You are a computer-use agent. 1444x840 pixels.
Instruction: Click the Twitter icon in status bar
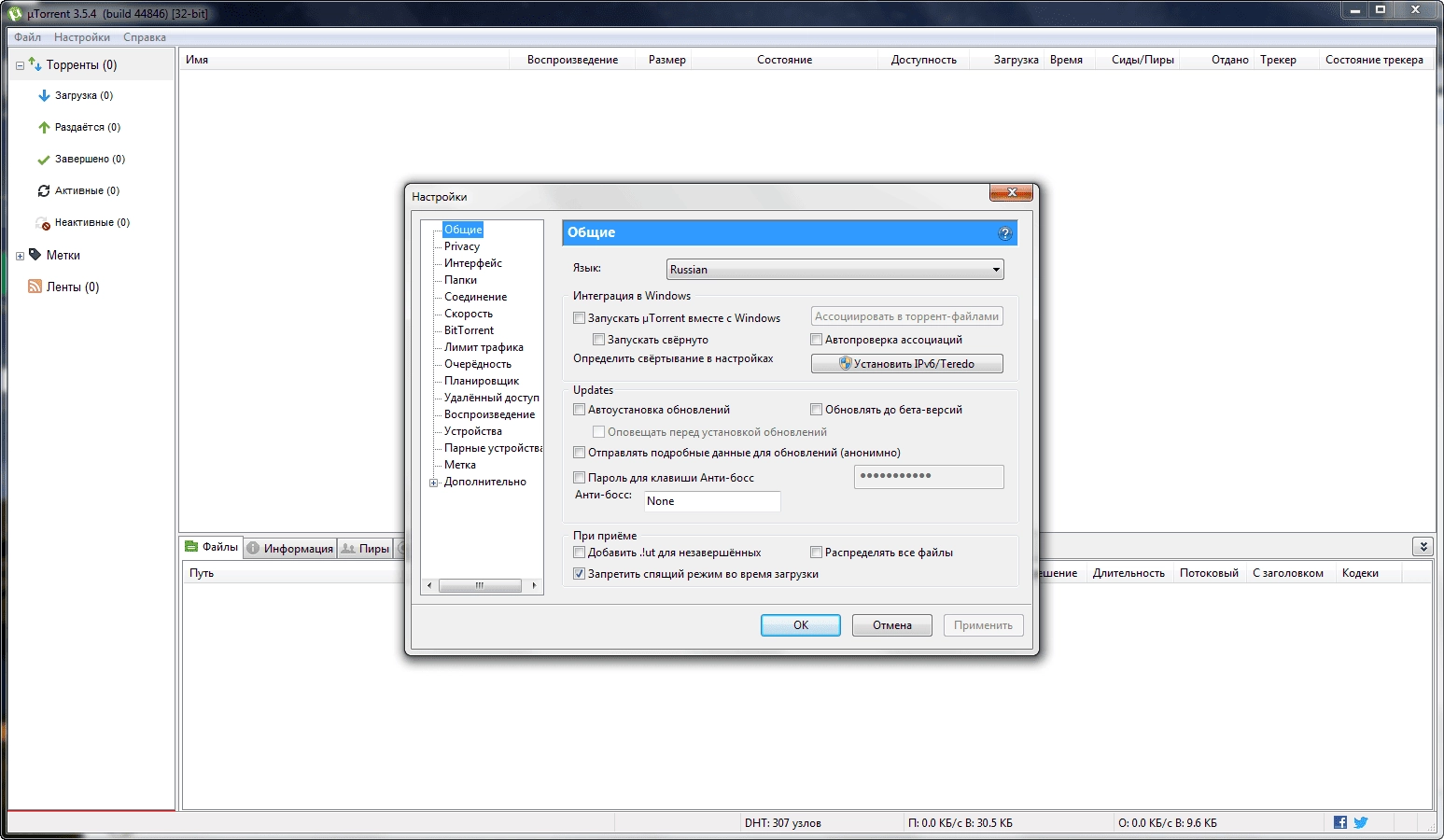1361,822
